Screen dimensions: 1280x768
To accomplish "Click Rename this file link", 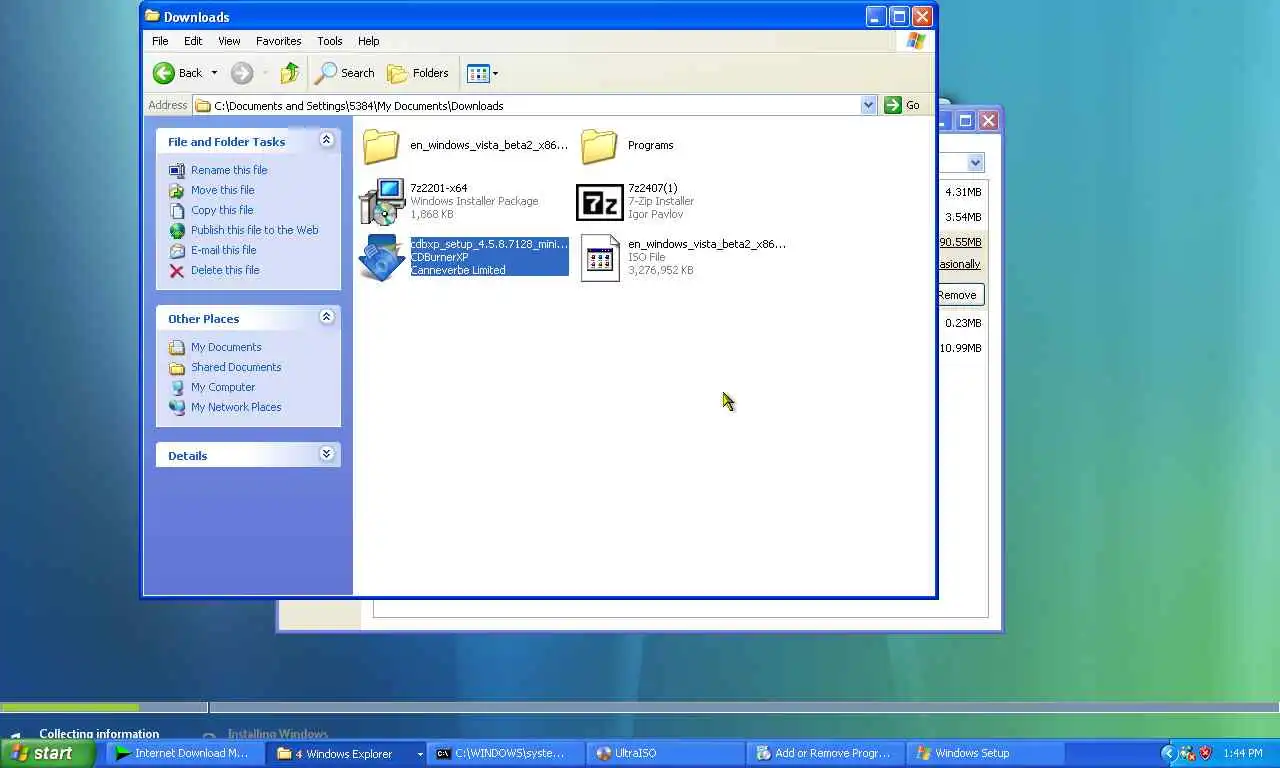I will point(229,170).
